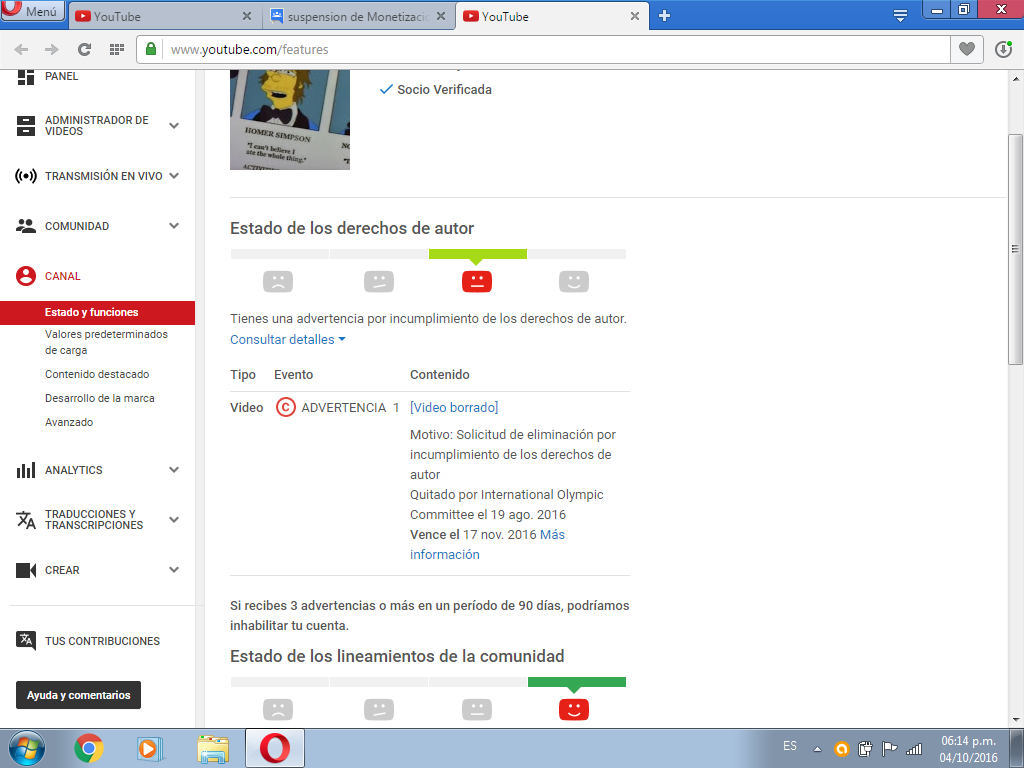This screenshot has height=768, width=1024.
Task: Open the [Video borrado] link
Action: point(454,408)
